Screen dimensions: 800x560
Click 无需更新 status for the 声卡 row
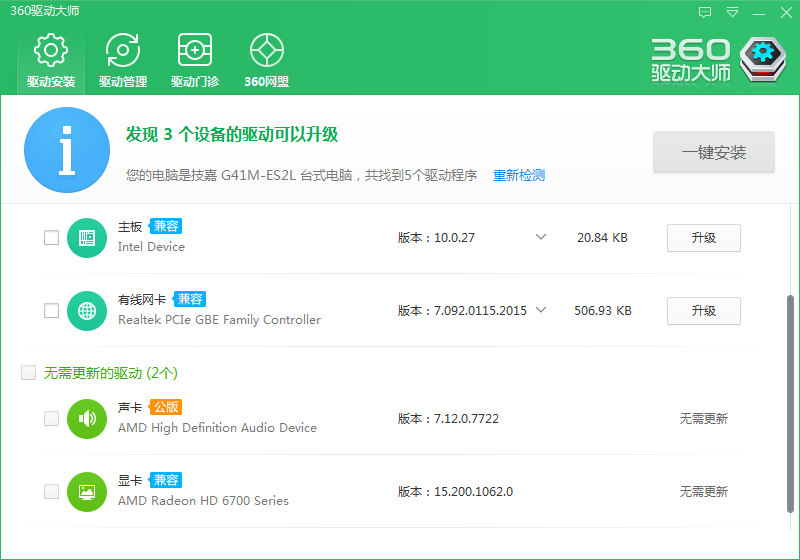704,419
